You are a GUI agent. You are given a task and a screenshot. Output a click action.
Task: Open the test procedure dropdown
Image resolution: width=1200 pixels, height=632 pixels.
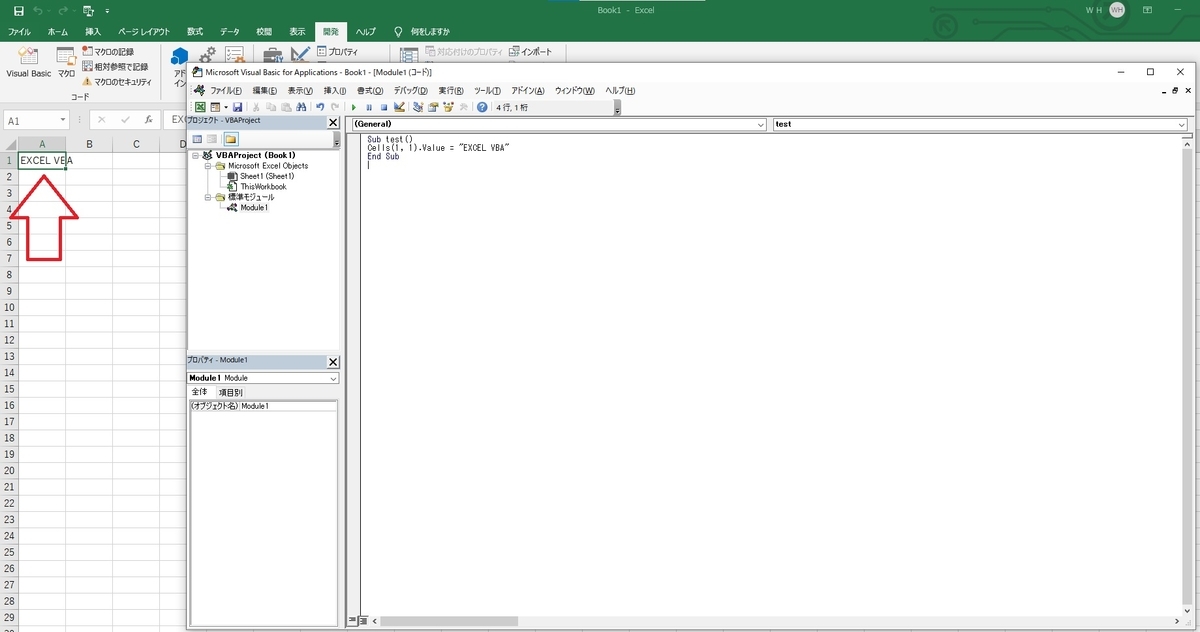pos(1182,124)
